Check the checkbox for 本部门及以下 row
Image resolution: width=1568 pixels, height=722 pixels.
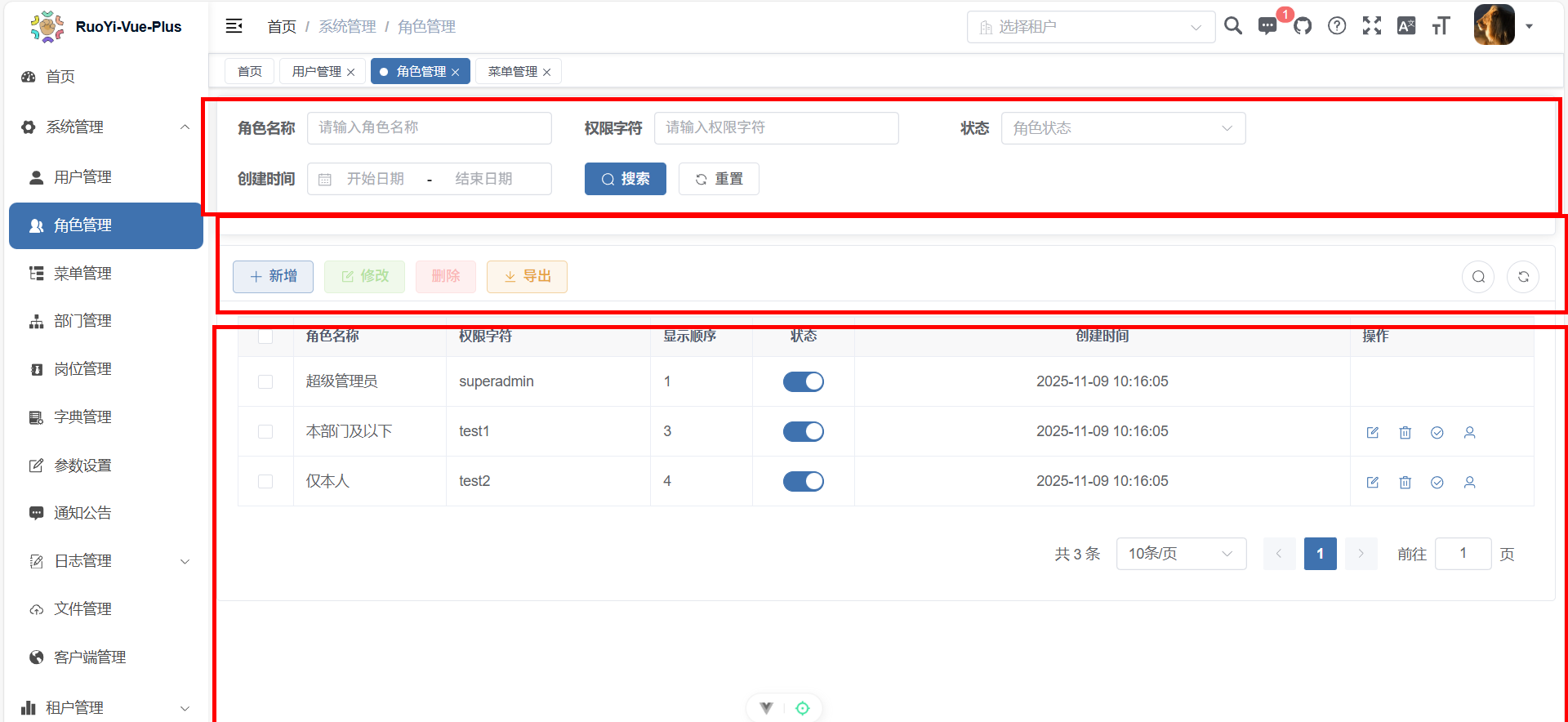(265, 431)
